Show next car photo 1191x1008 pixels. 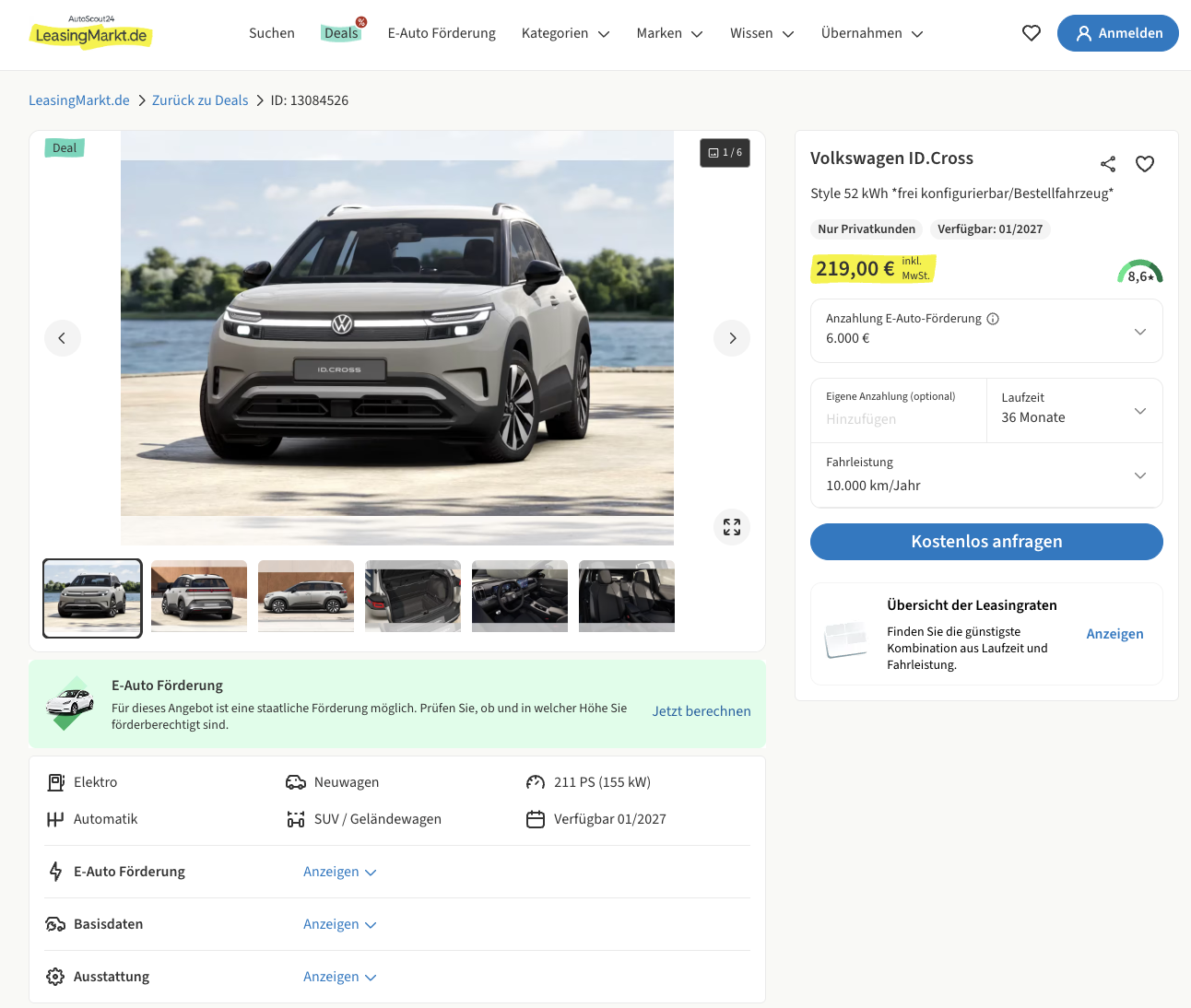[x=732, y=338]
